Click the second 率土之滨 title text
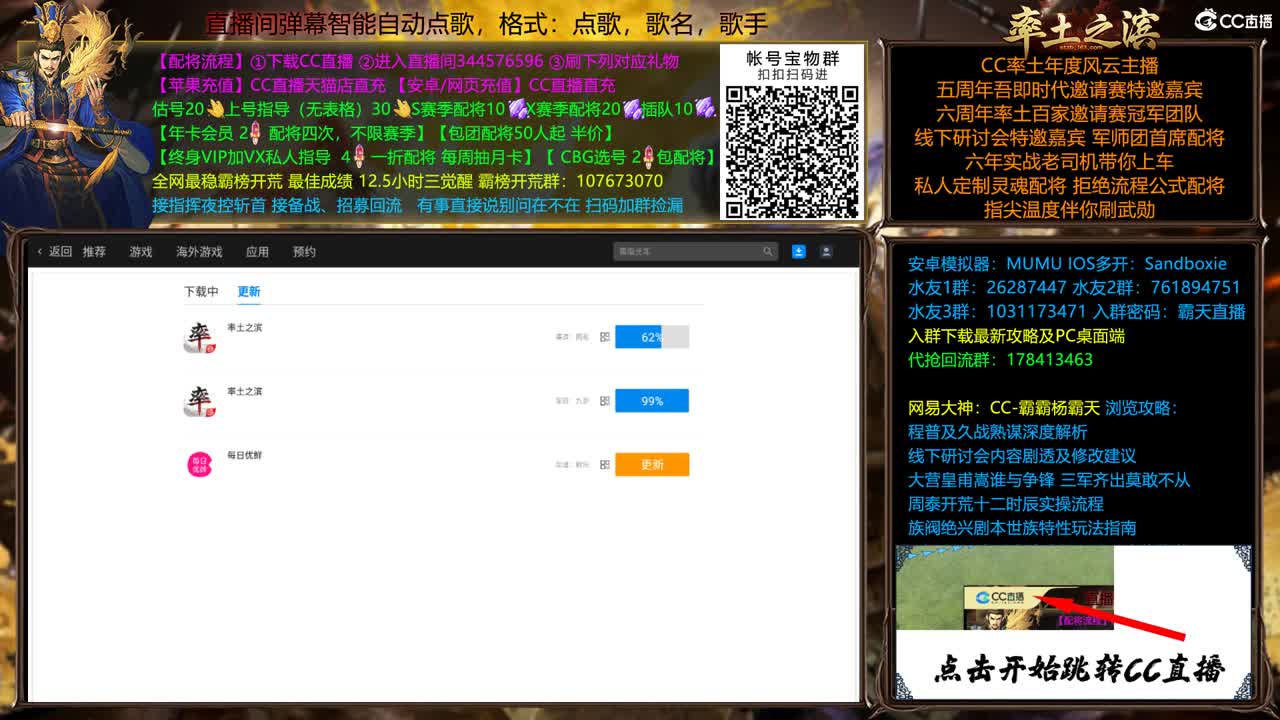The height and width of the screenshot is (720, 1280). [245, 392]
